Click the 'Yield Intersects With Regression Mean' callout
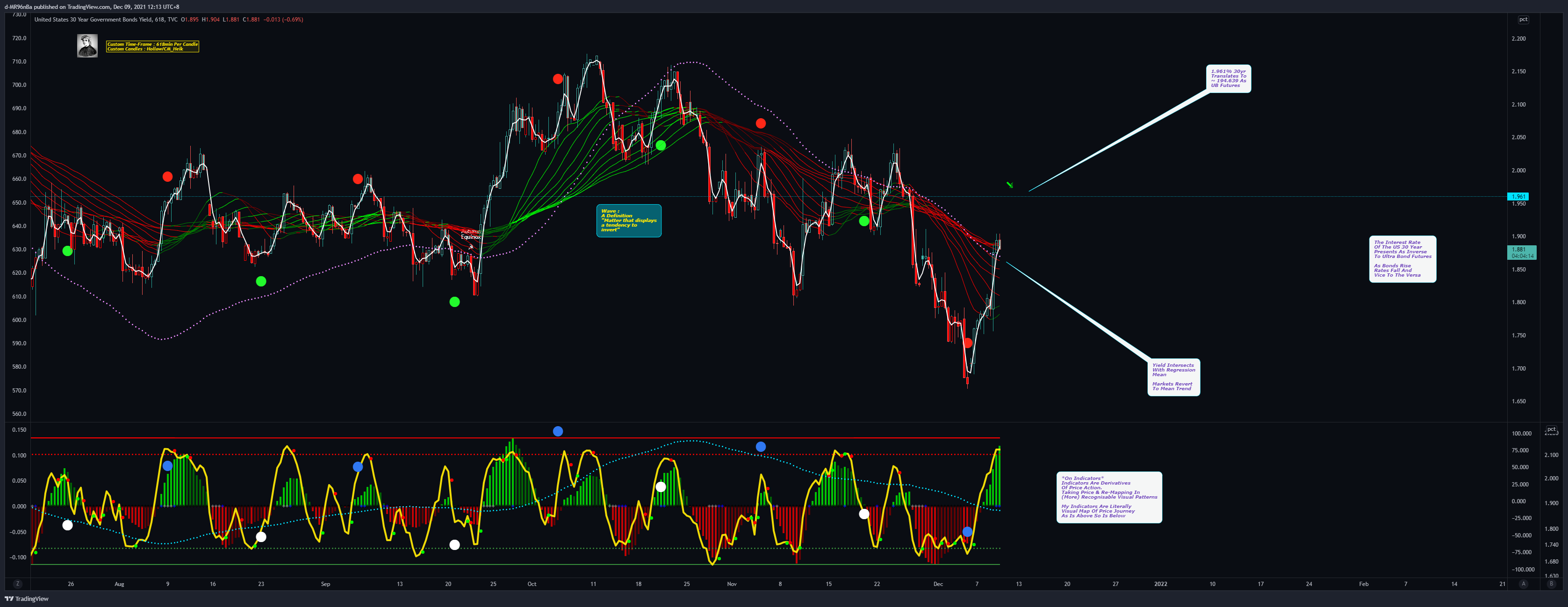The width and height of the screenshot is (1568, 607). 1173,377
